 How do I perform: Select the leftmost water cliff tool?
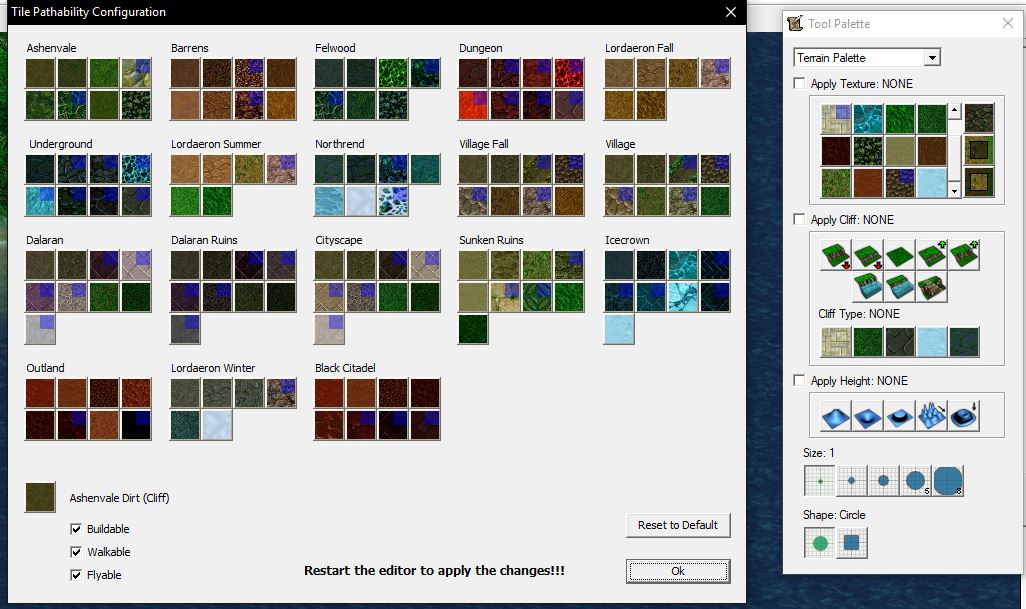[x=868, y=287]
